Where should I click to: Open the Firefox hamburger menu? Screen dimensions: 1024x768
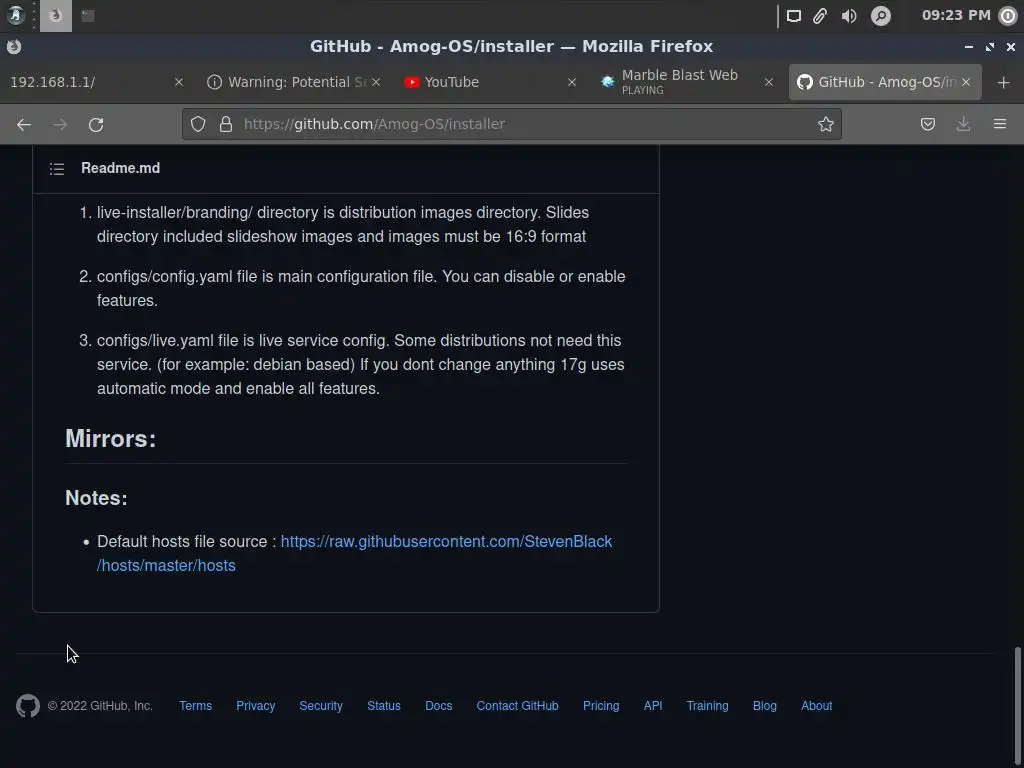pos(1000,124)
